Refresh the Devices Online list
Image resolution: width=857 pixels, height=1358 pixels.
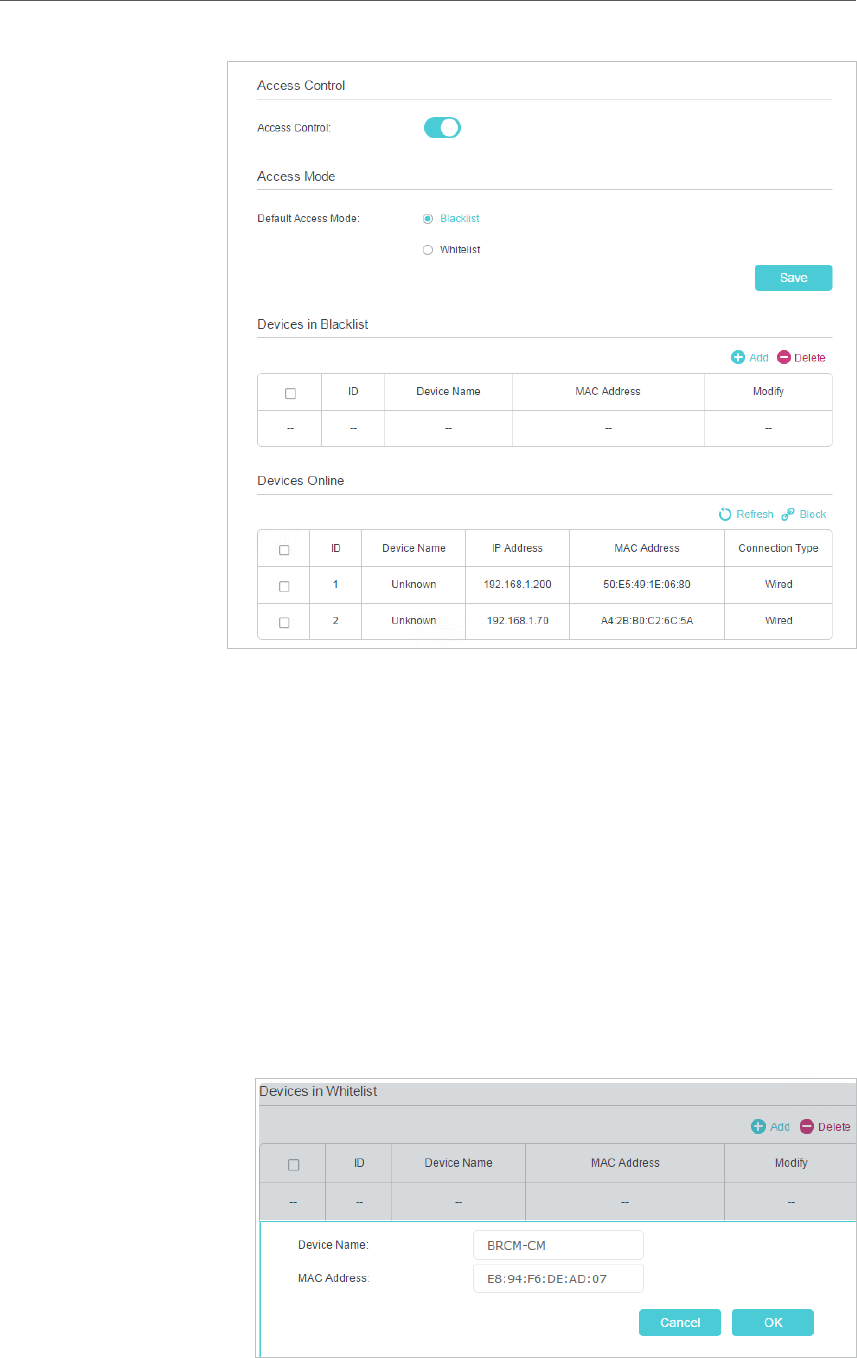pyautogui.click(x=725, y=514)
